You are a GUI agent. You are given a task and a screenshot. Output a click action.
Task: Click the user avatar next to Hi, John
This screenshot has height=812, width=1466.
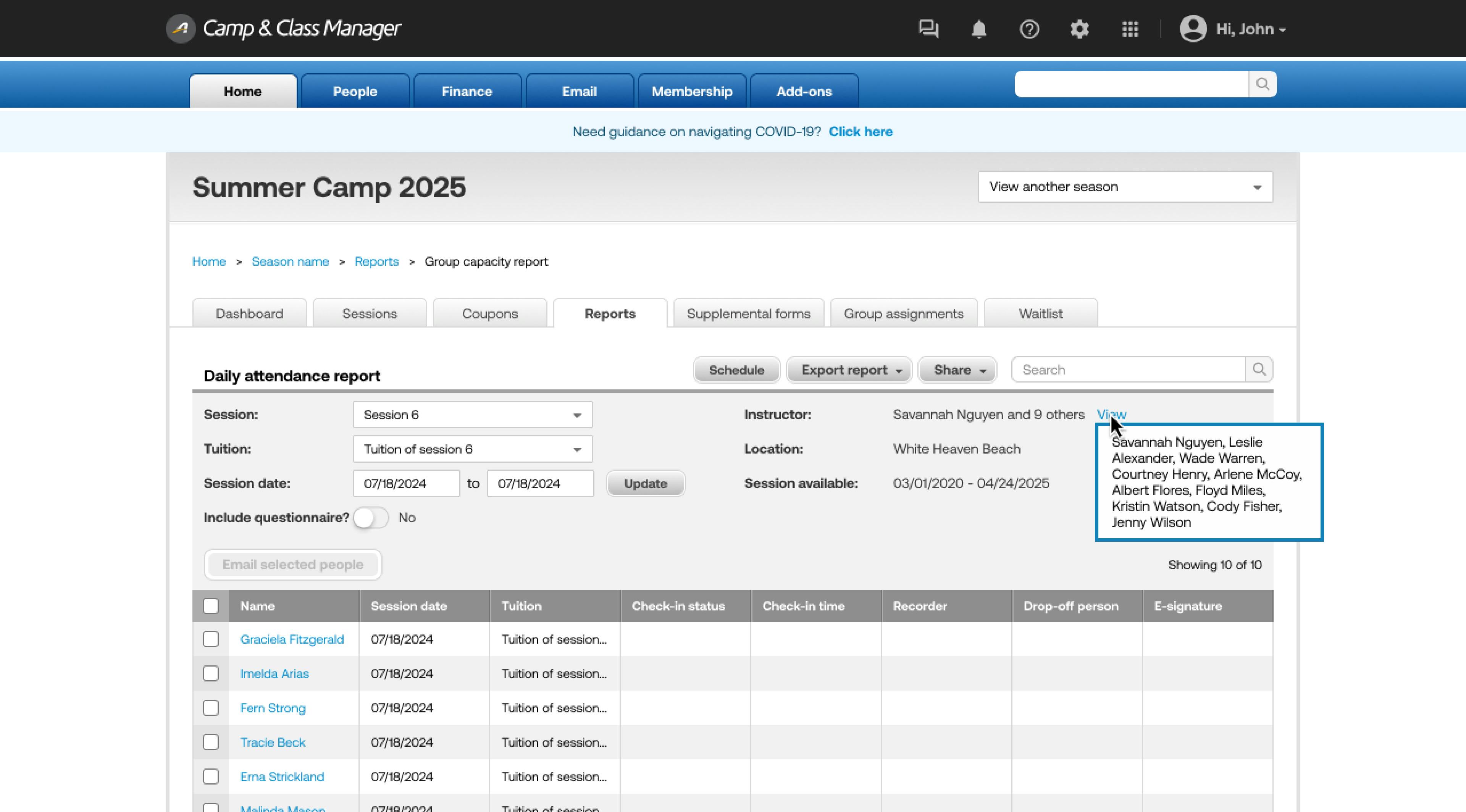(x=1192, y=29)
